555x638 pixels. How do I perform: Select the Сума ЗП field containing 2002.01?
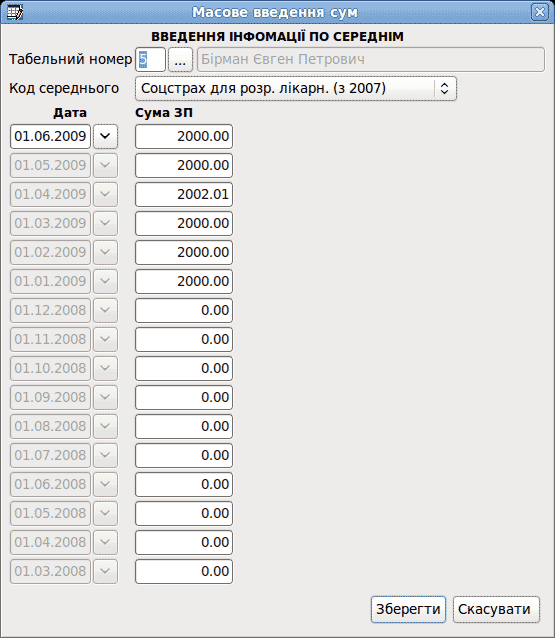[184, 194]
